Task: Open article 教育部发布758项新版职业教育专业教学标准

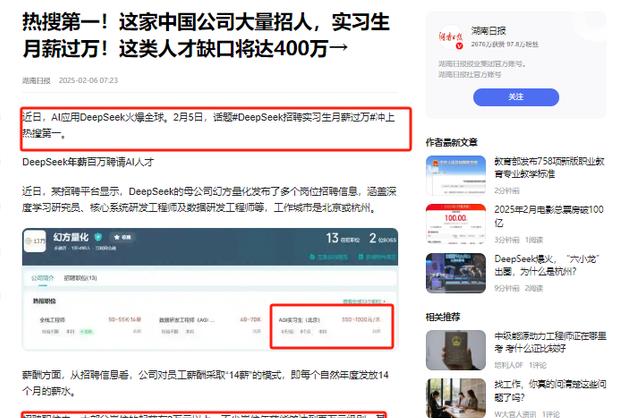Action: click(x=549, y=167)
